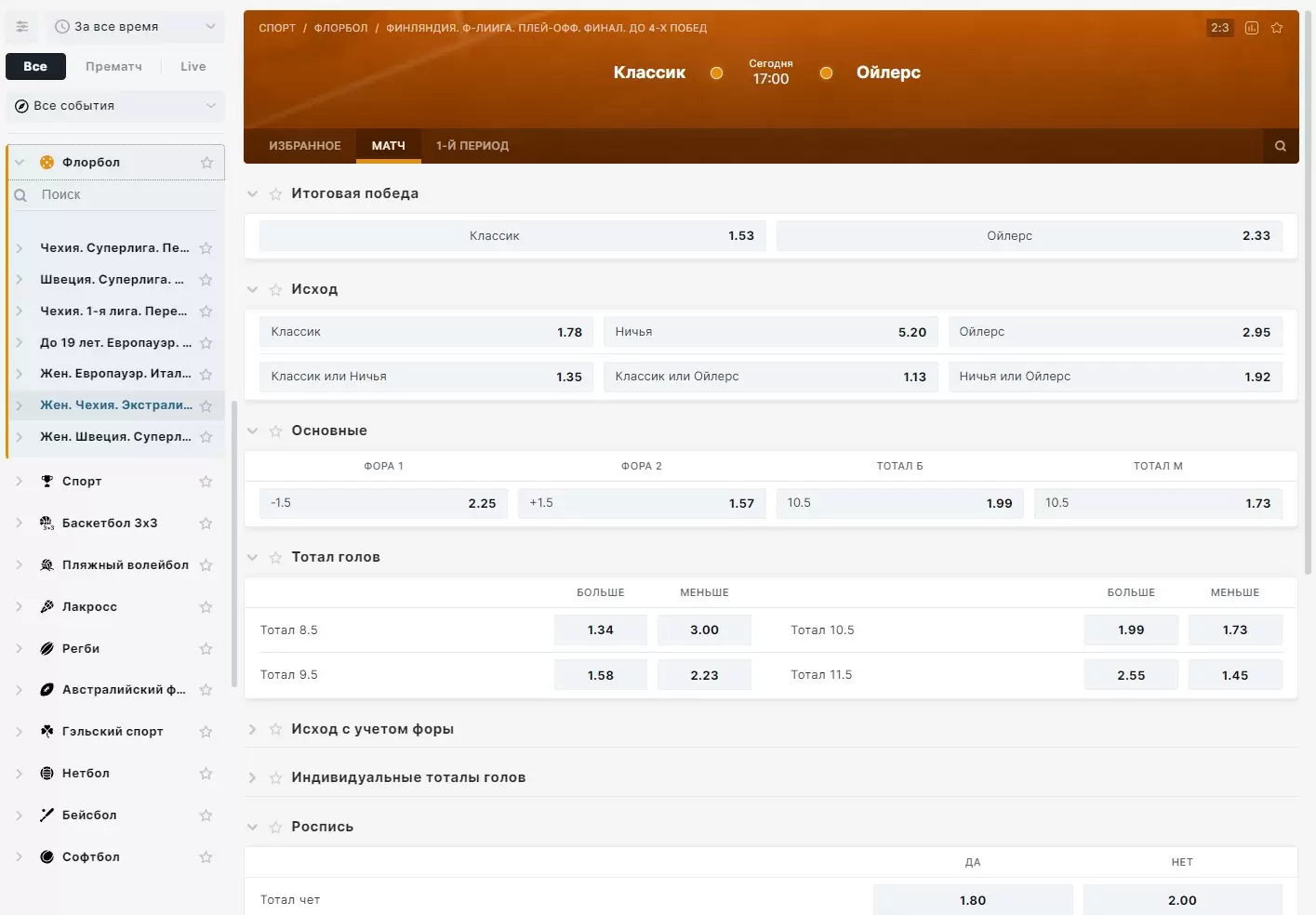Screen dimensions: 1316x915
Task: Click the Спорт trophy icon
Action: click(x=47, y=482)
